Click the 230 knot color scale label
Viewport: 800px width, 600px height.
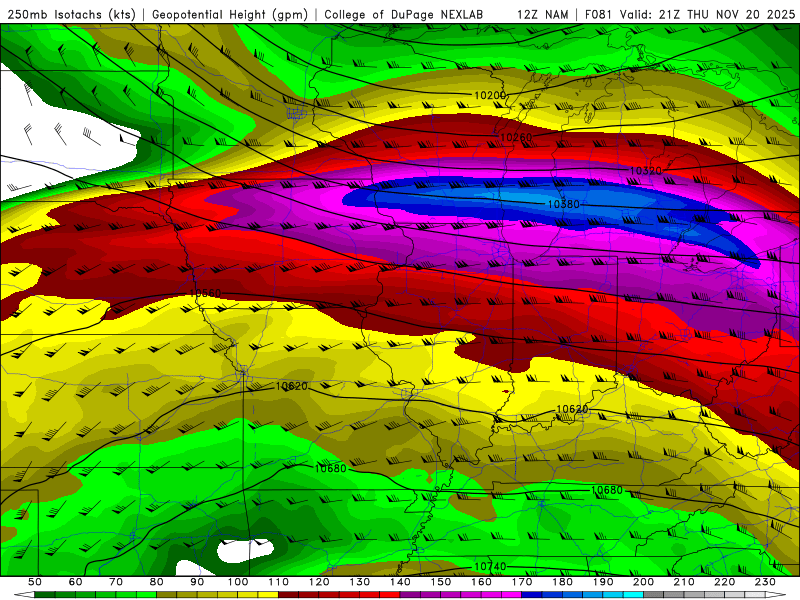[765, 582]
